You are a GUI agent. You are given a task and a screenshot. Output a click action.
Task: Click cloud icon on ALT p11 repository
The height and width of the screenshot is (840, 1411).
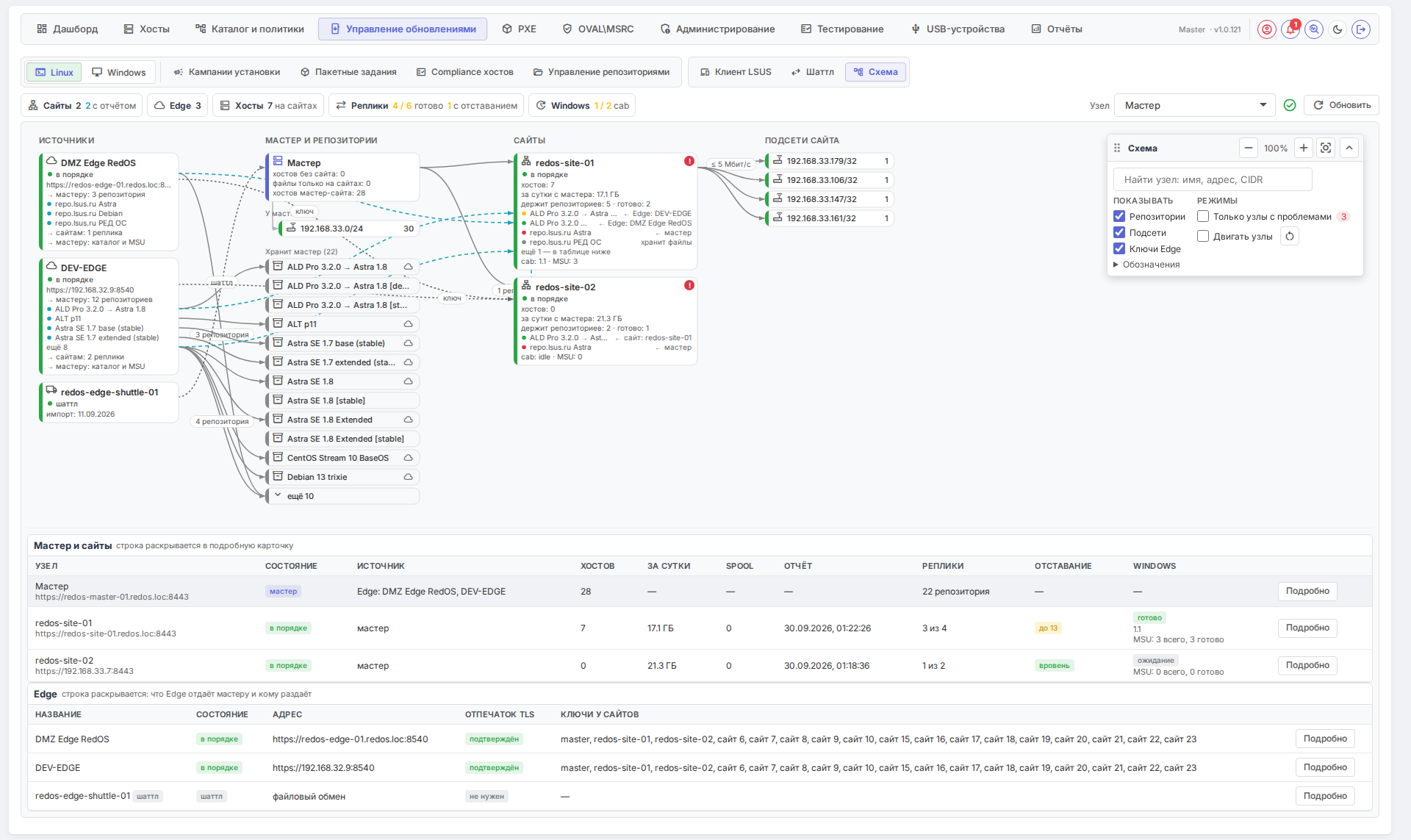coord(408,324)
